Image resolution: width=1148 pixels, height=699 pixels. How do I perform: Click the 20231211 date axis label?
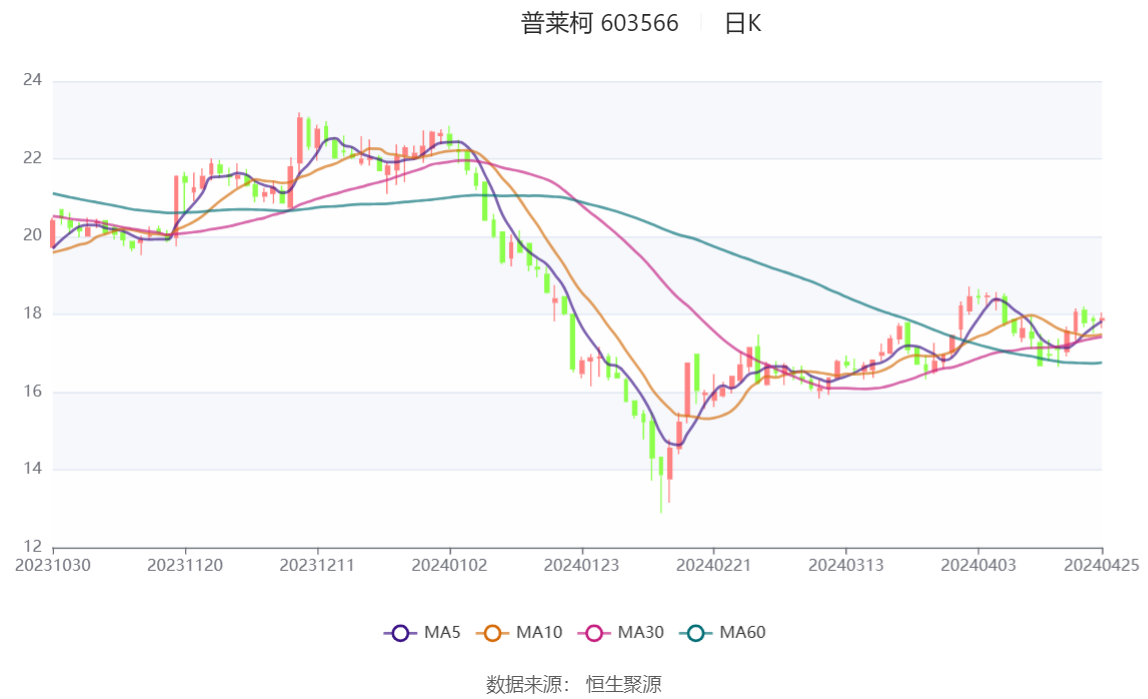pos(317,566)
